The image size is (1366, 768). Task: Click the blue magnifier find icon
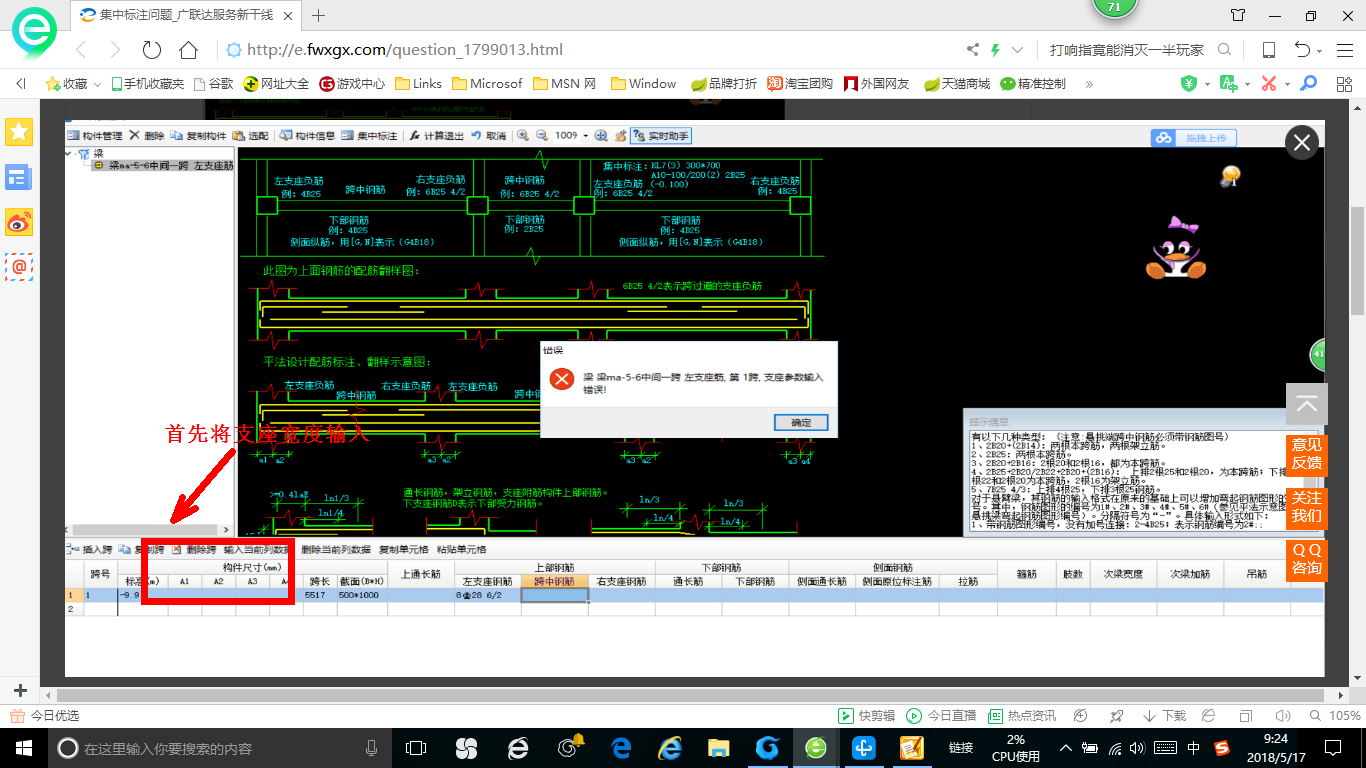point(1308,84)
